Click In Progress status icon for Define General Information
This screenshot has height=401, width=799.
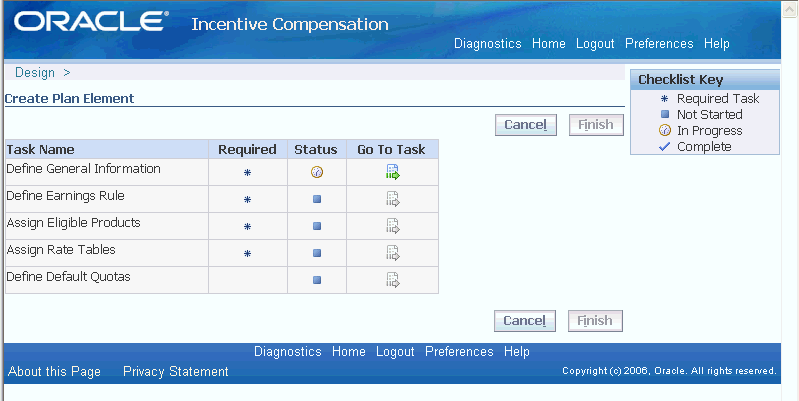317,172
